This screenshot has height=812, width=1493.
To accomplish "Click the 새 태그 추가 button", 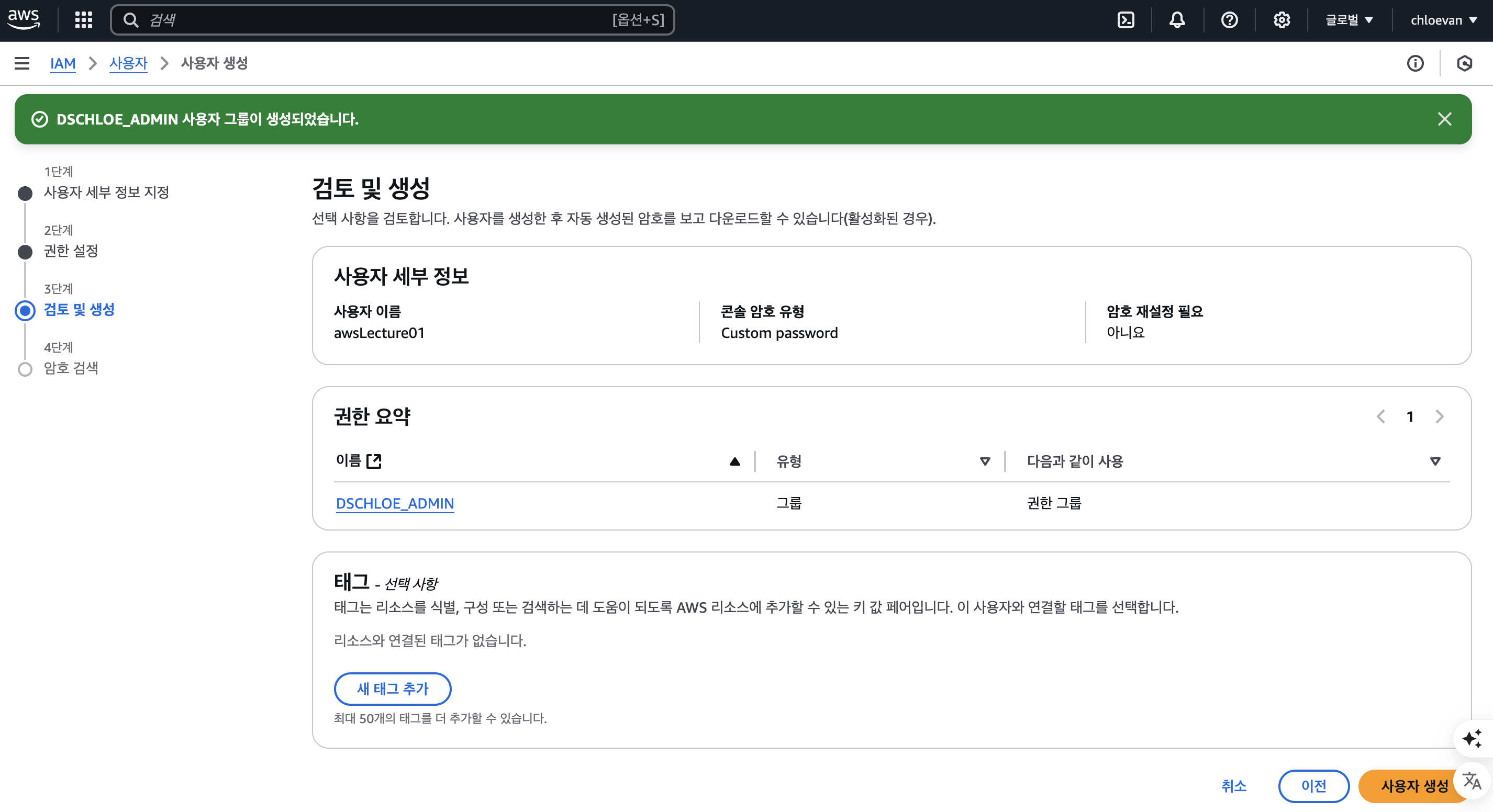I will [x=393, y=689].
